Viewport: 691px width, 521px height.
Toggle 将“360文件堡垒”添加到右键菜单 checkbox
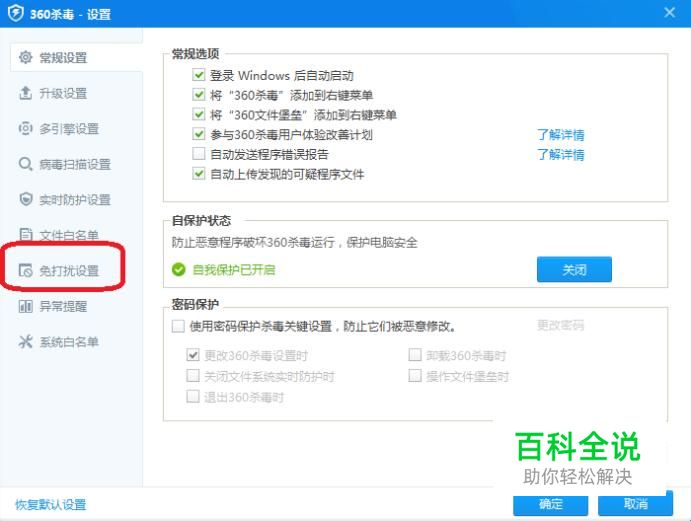pos(199,114)
